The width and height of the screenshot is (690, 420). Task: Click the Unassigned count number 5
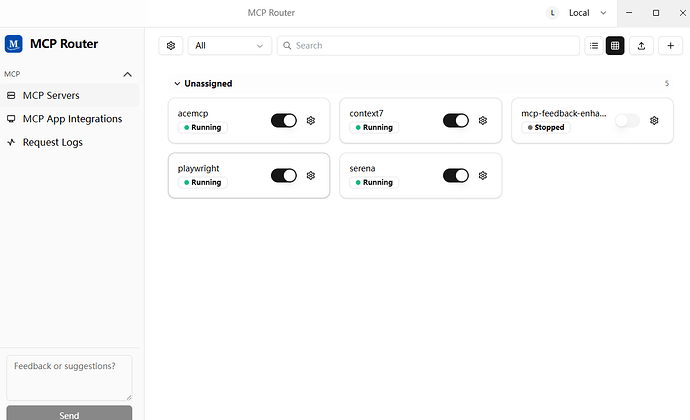(x=667, y=84)
